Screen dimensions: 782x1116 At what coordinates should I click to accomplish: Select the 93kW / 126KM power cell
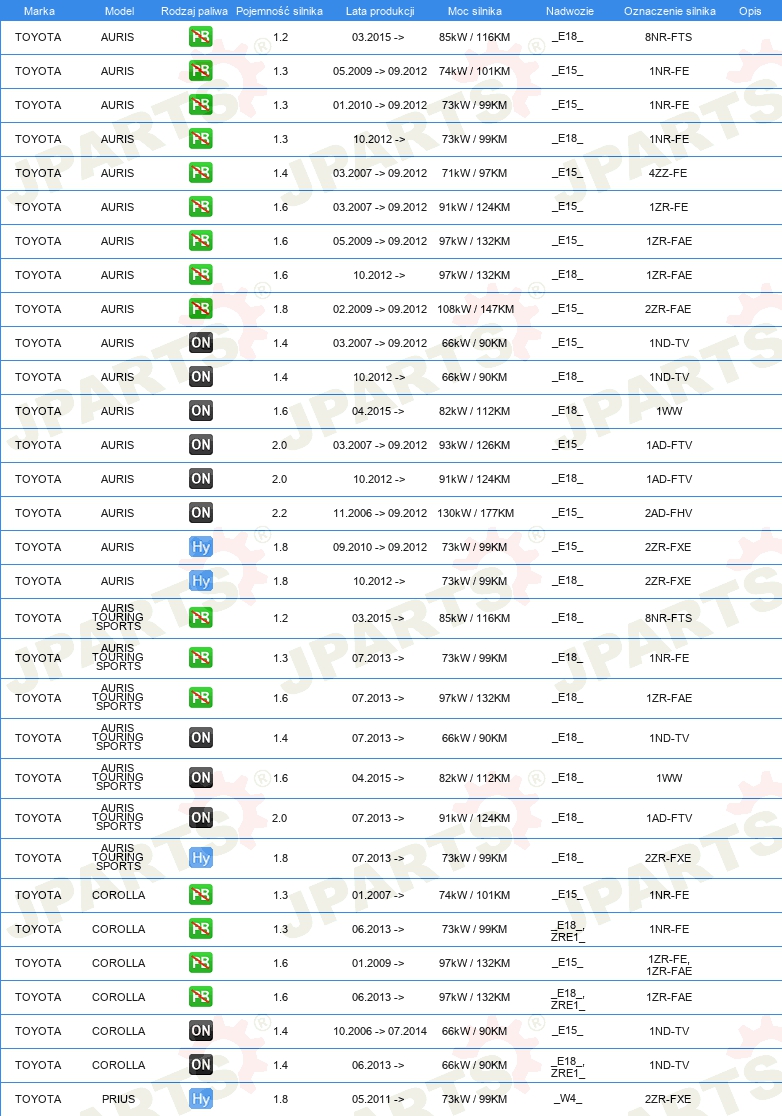[x=475, y=445]
